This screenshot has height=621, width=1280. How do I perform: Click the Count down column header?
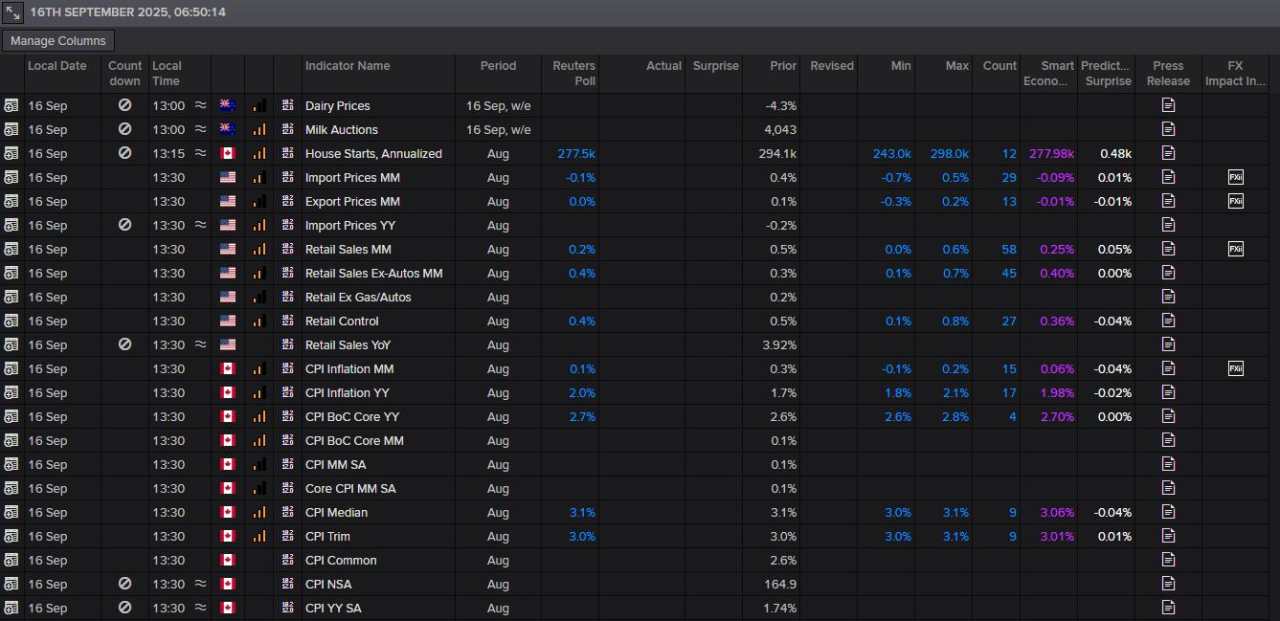[125, 73]
